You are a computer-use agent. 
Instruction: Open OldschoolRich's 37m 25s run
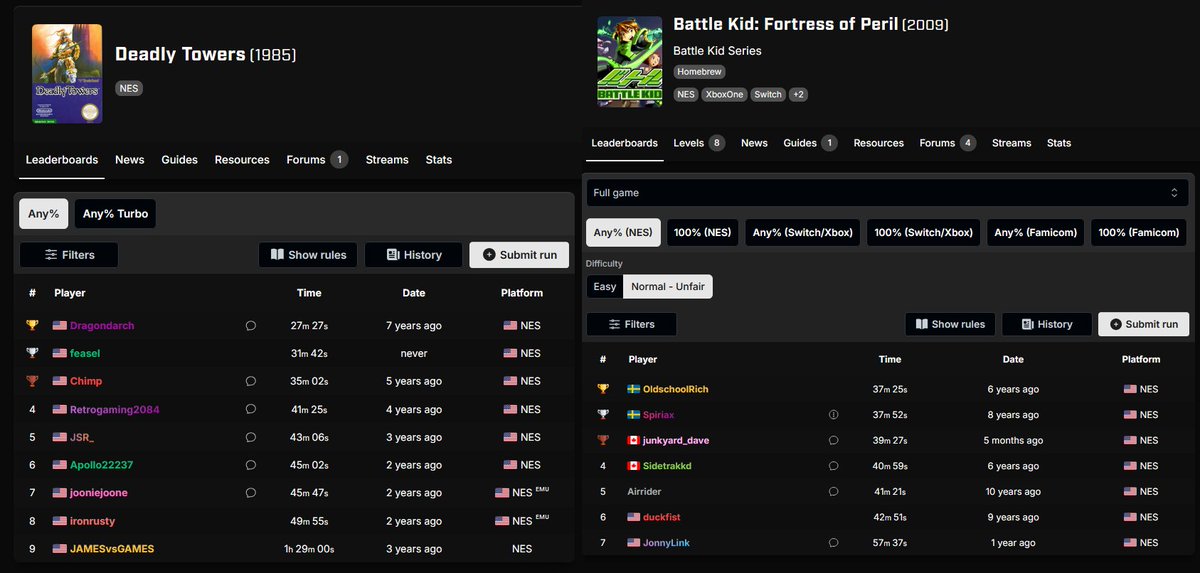(x=889, y=389)
